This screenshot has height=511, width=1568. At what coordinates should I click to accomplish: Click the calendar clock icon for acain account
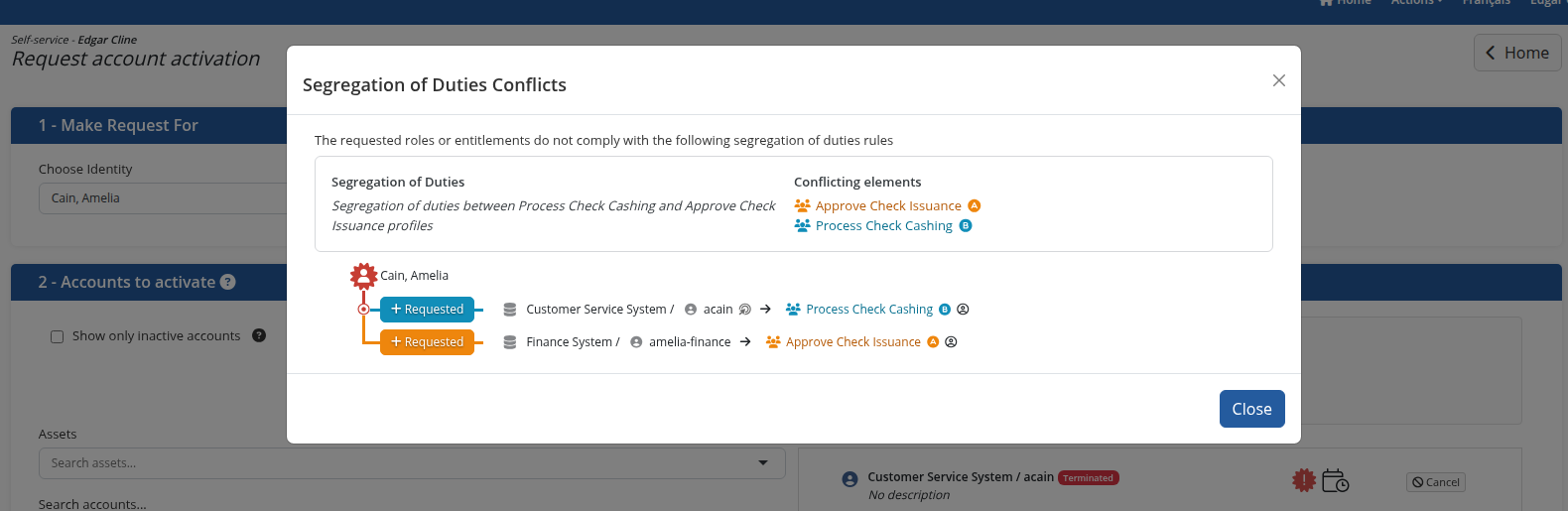point(1336,481)
